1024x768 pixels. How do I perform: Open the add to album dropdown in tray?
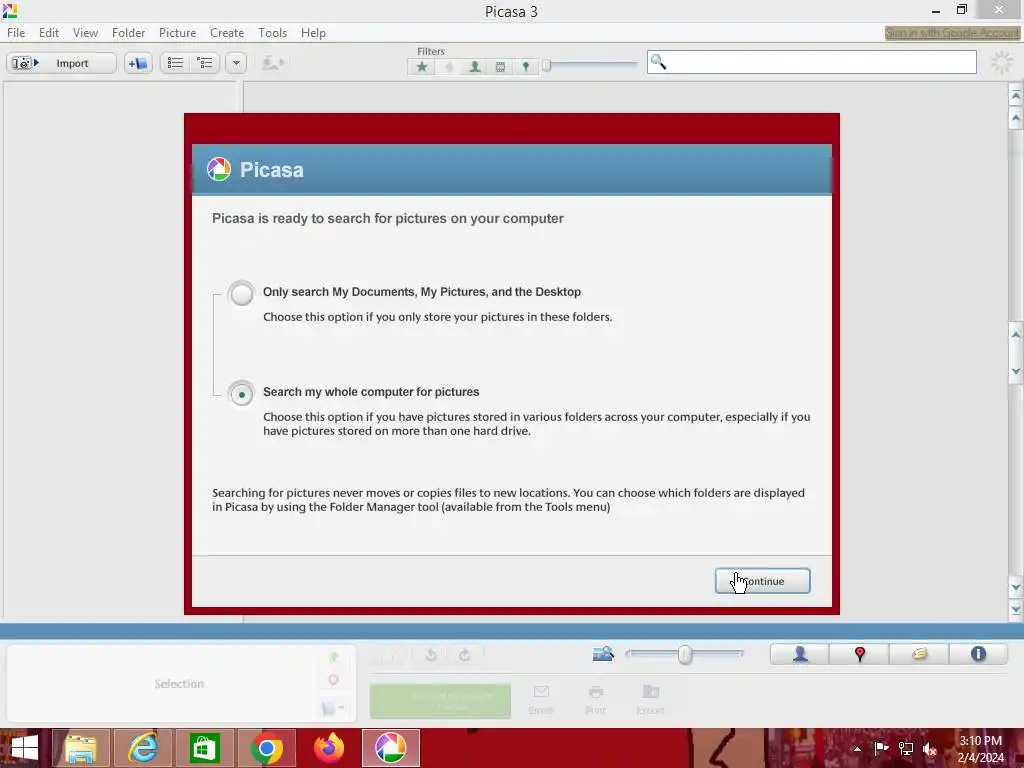[333, 709]
